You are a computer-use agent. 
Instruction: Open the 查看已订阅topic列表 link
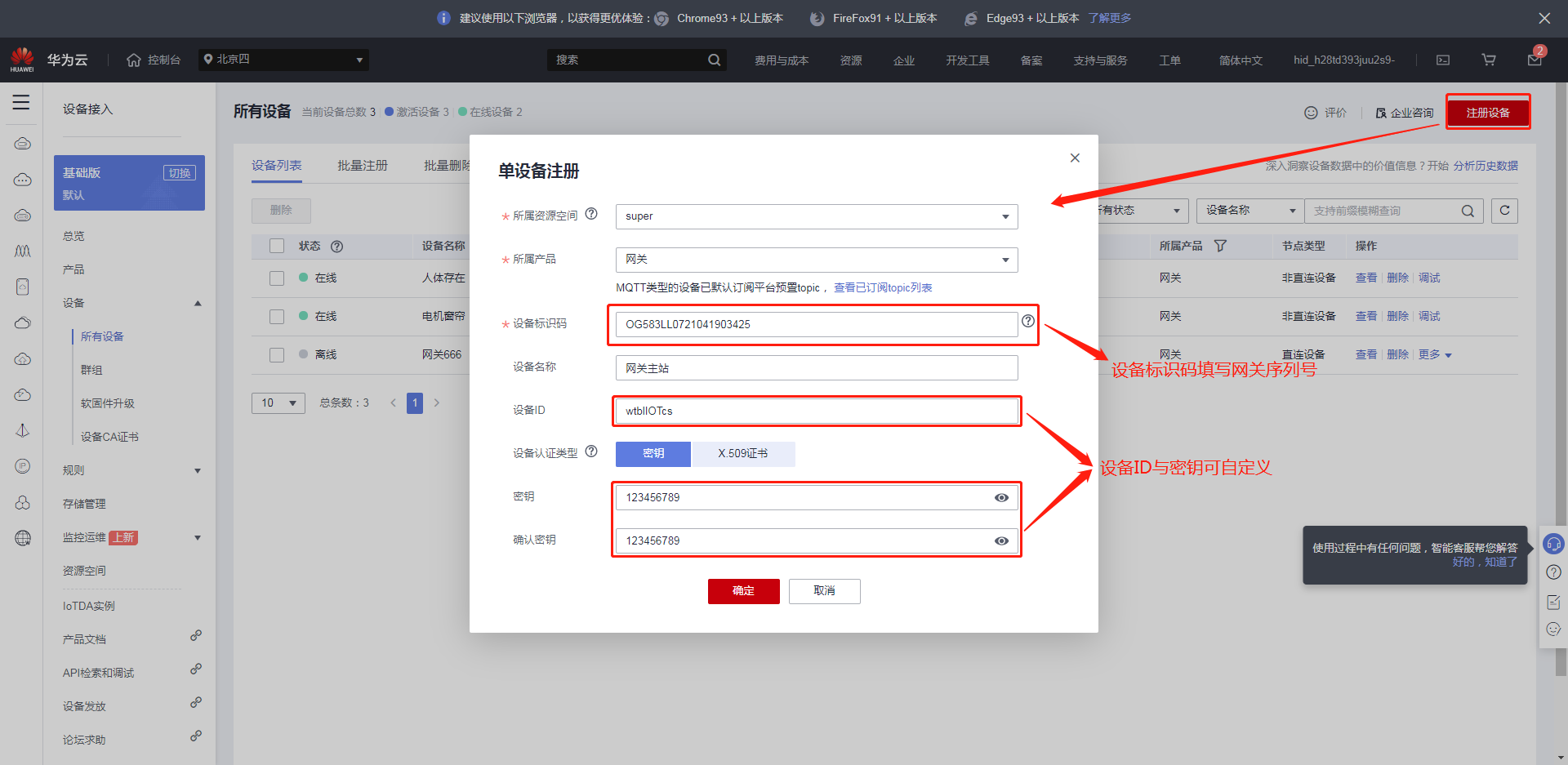(x=882, y=287)
